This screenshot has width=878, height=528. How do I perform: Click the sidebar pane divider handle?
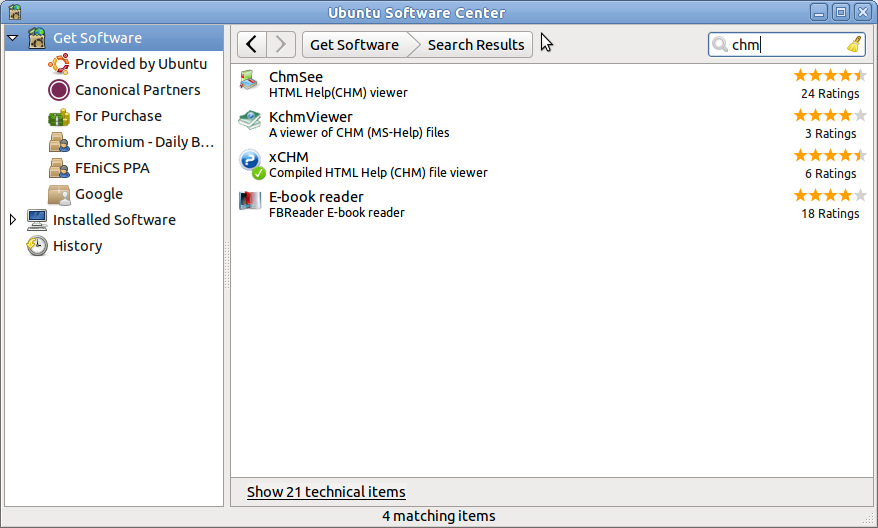click(x=227, y=265)
